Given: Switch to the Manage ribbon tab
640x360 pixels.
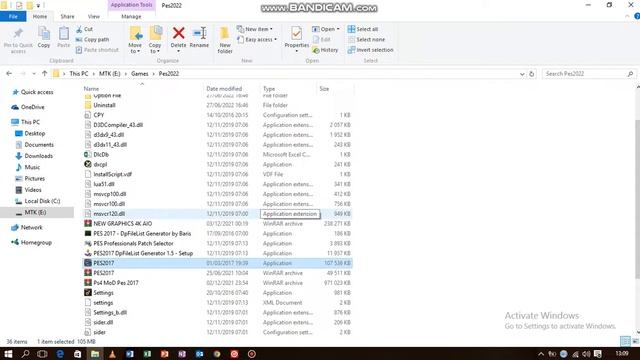Looking at the screenshot, I should pyautogui.click(x=131, y=16).
